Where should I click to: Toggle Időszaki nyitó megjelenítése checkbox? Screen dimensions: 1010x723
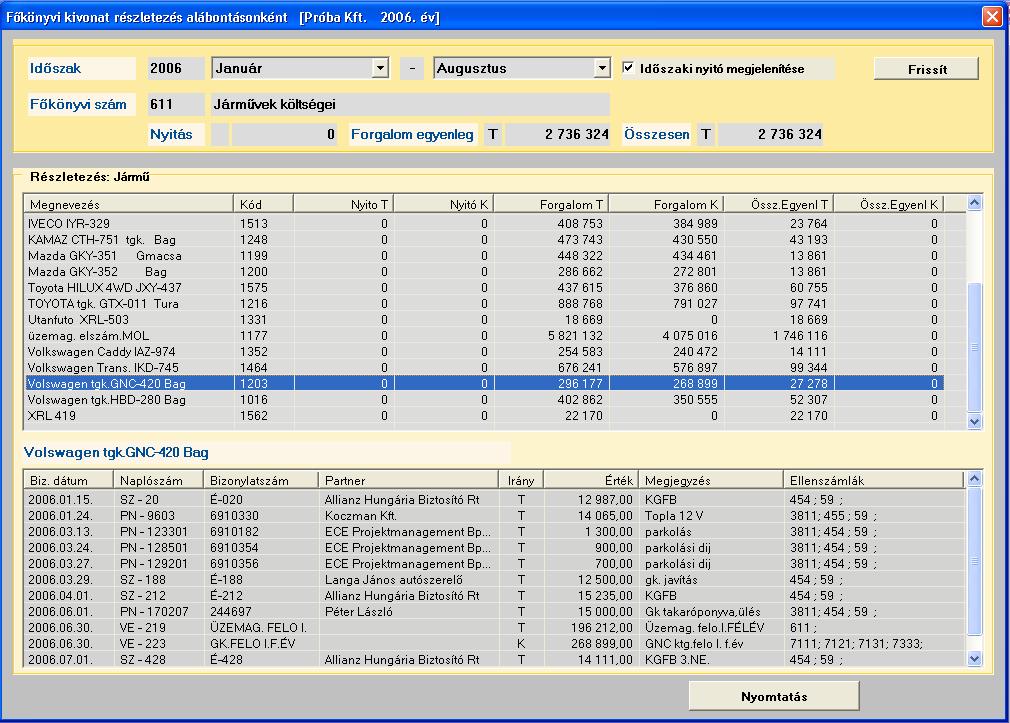(x=628, y=69)
